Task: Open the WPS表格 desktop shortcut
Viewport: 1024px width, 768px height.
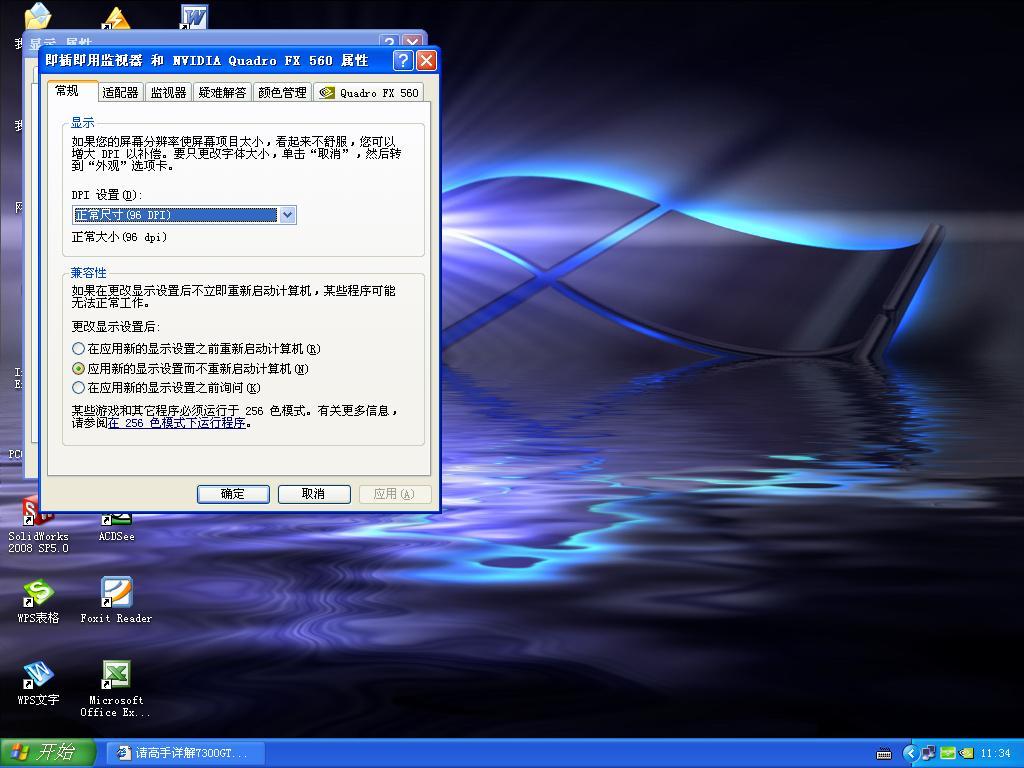Action: point(38,601)
